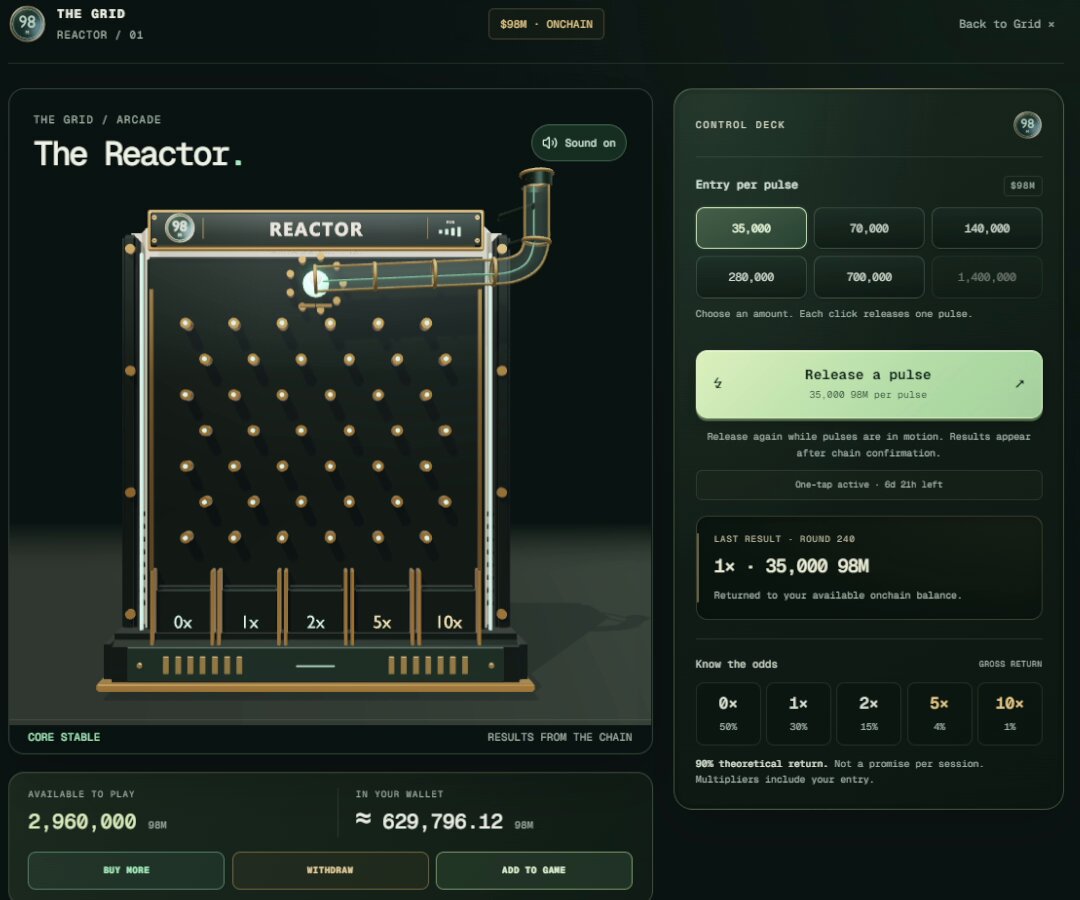Click the $98M · ONCHAIN badge
The width and height of the screenshot is (1080, 900).
(546, 24)
